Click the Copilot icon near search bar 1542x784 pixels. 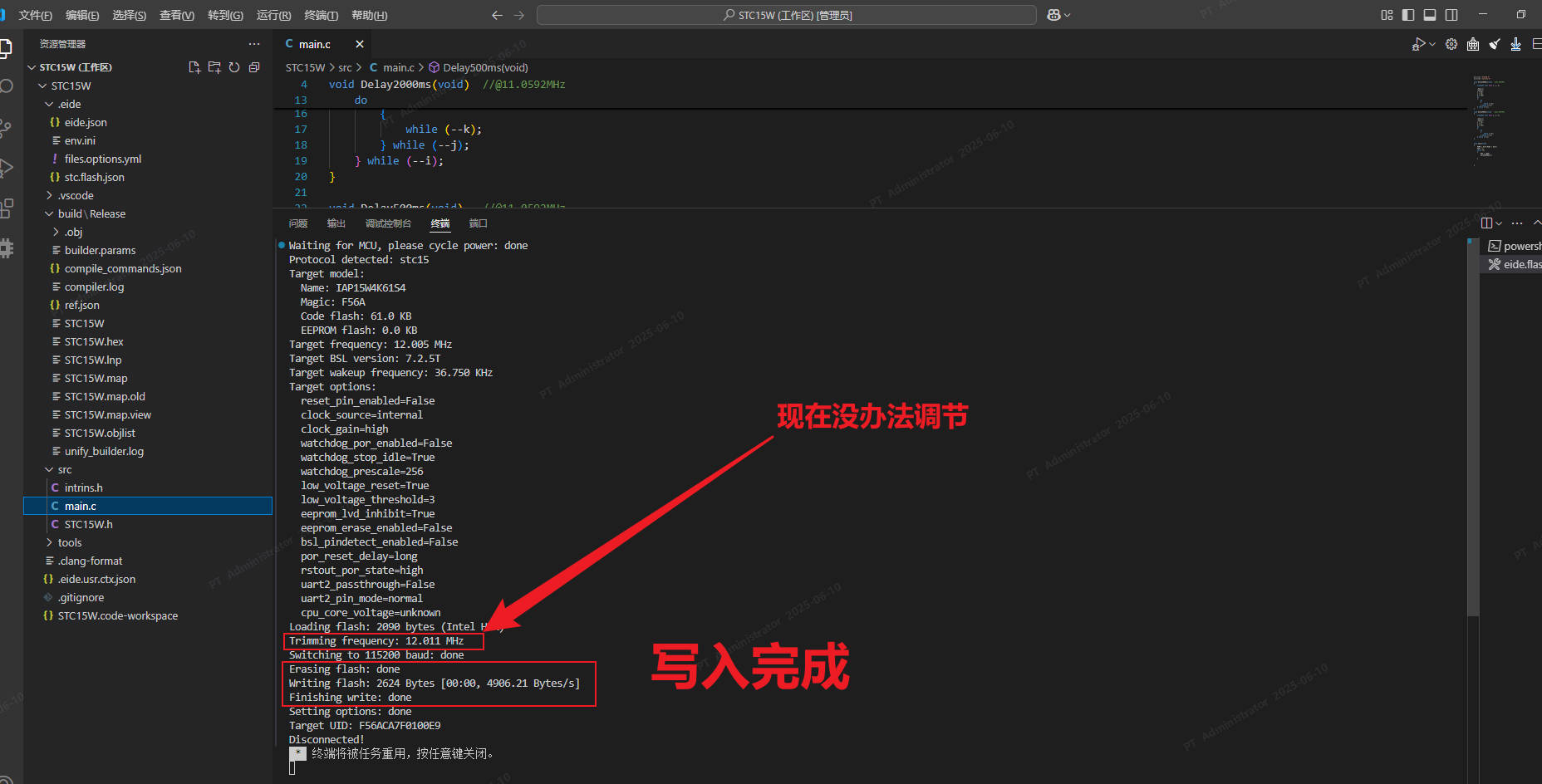click(x=1053, y=15)
